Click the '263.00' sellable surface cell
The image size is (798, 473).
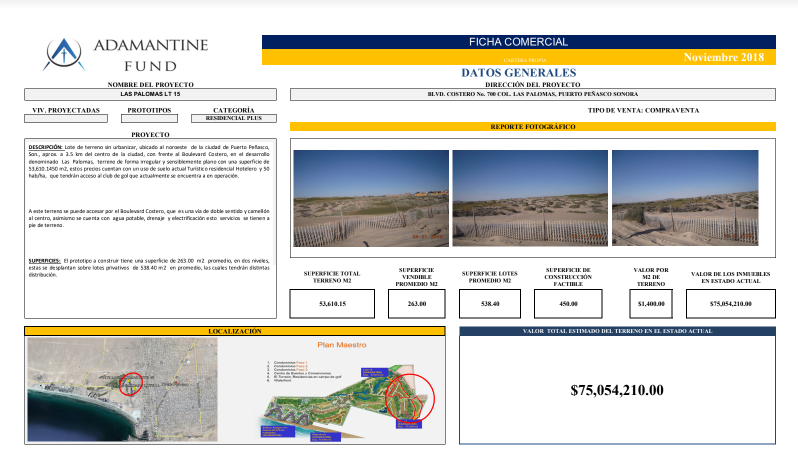pos(417,304)
